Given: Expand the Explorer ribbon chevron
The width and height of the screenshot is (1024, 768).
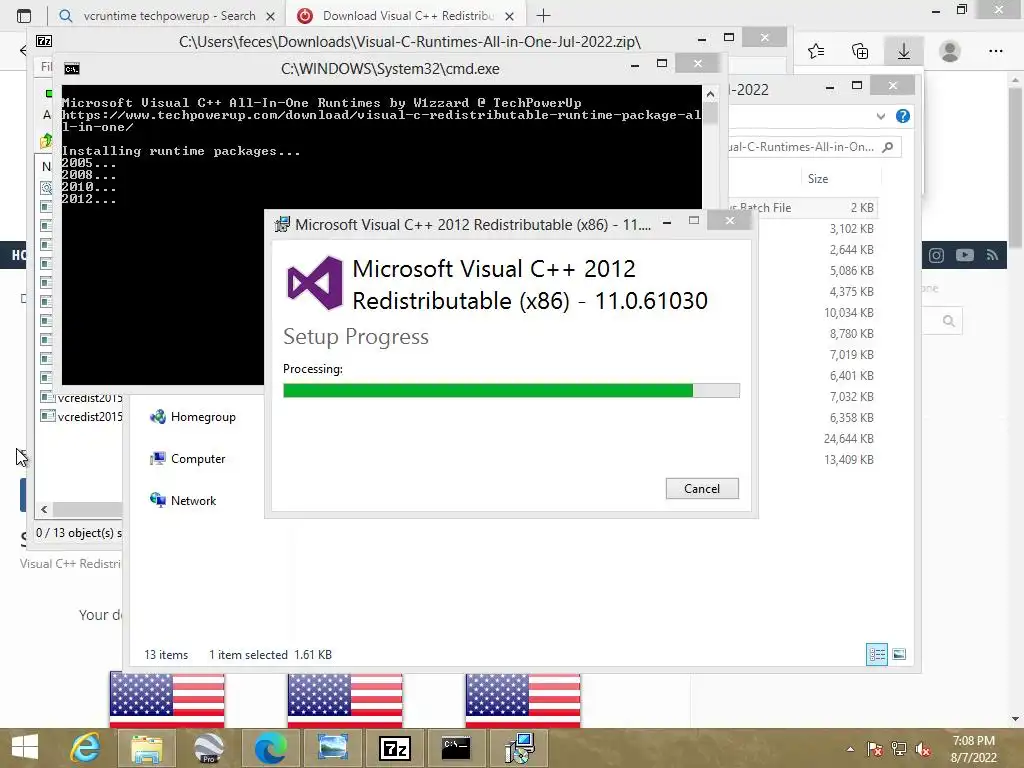Looking at the screenshot, I should click(881, 116).
